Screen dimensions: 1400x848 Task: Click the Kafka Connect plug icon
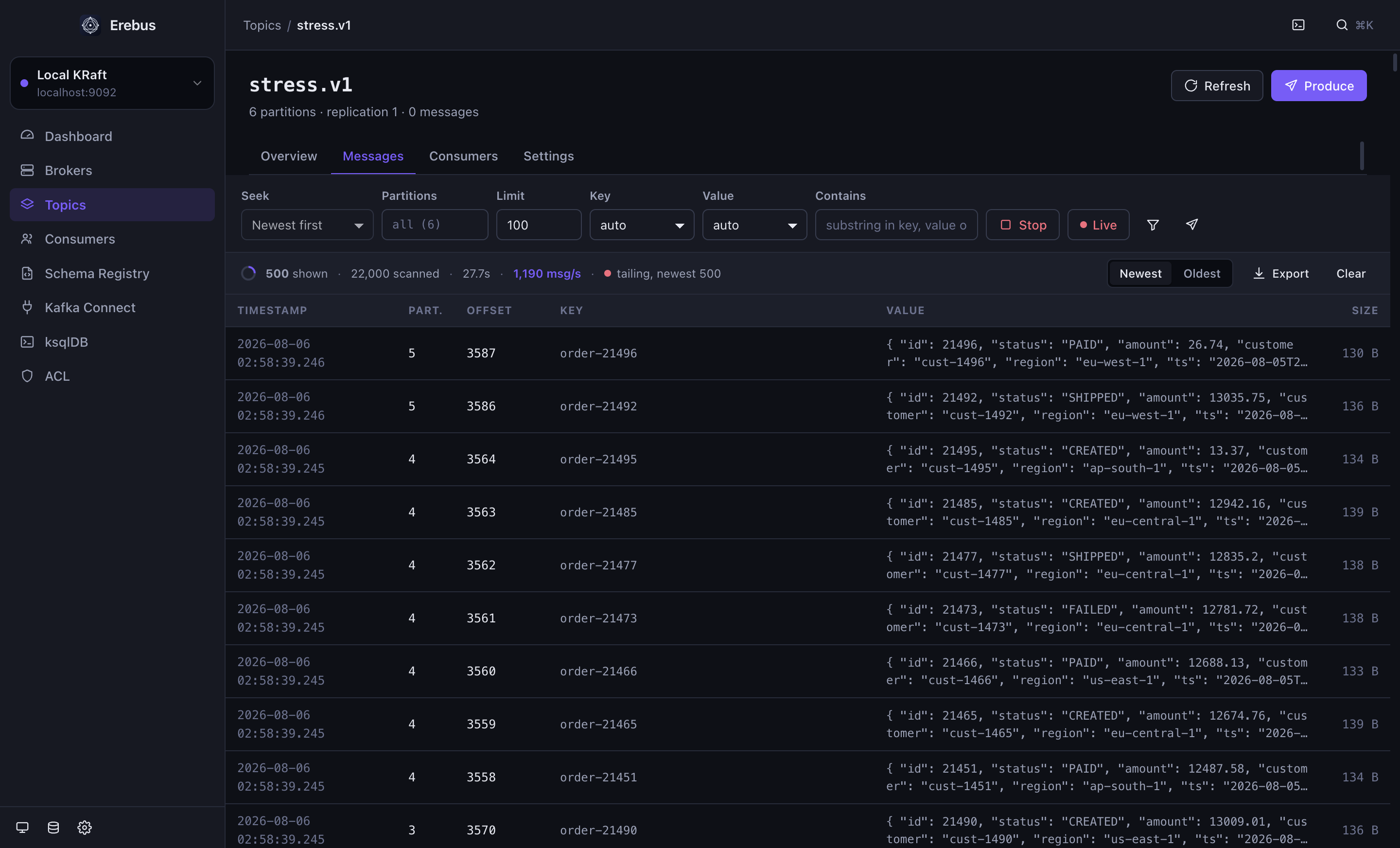(27, 307)
